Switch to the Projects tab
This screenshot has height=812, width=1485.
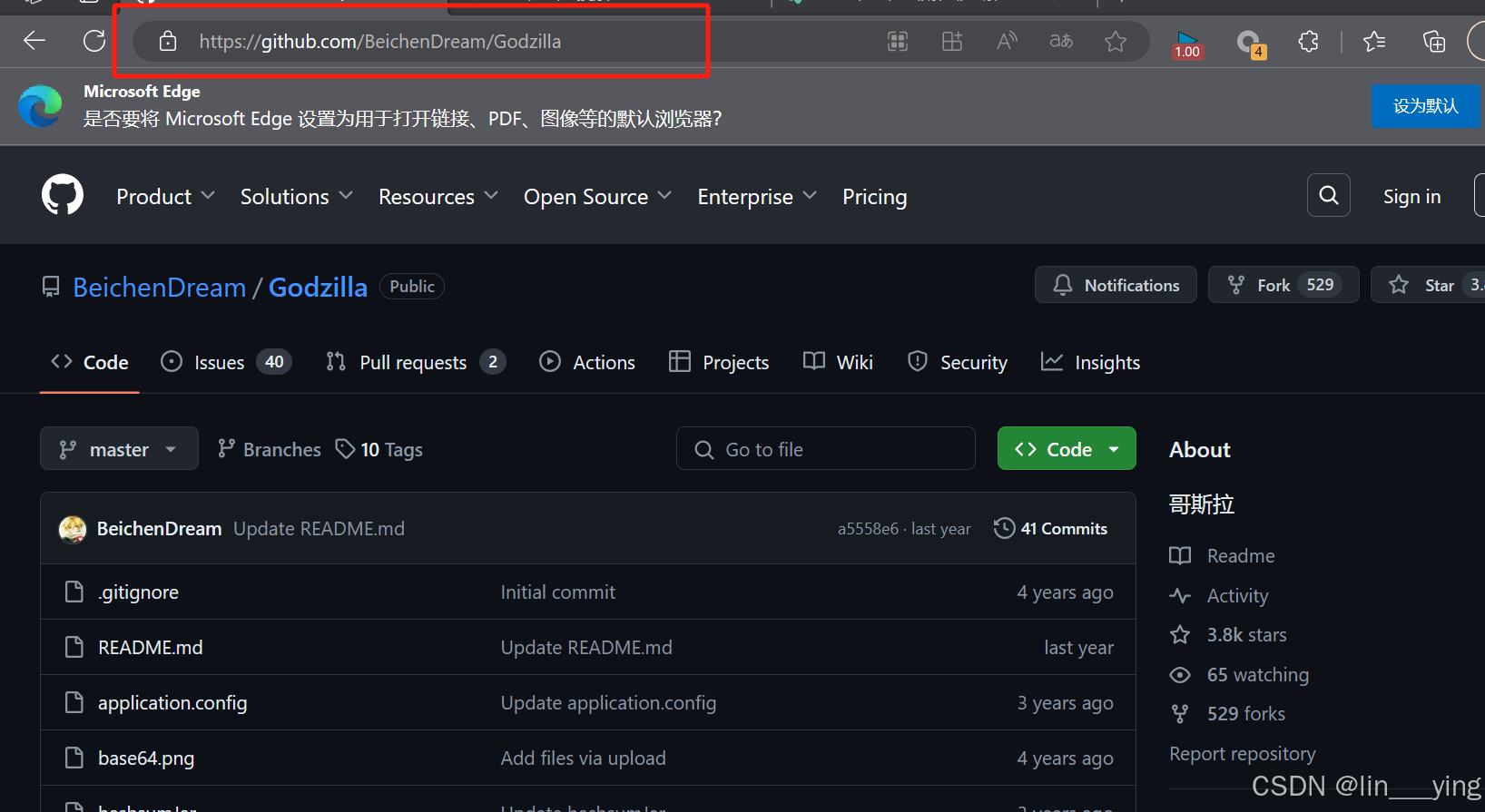tap(719, 362)
